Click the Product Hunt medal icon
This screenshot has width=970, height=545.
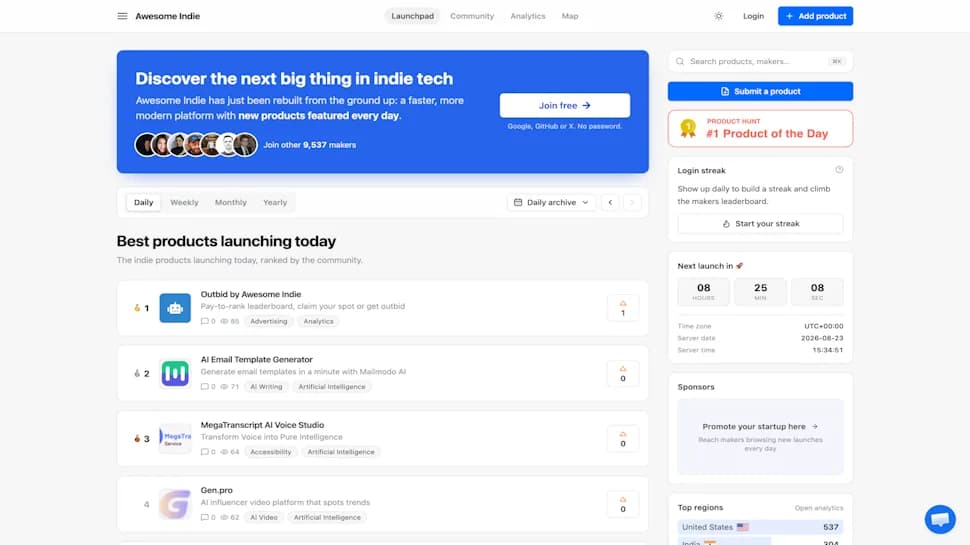pyautogui.click(x=688, y=128)
